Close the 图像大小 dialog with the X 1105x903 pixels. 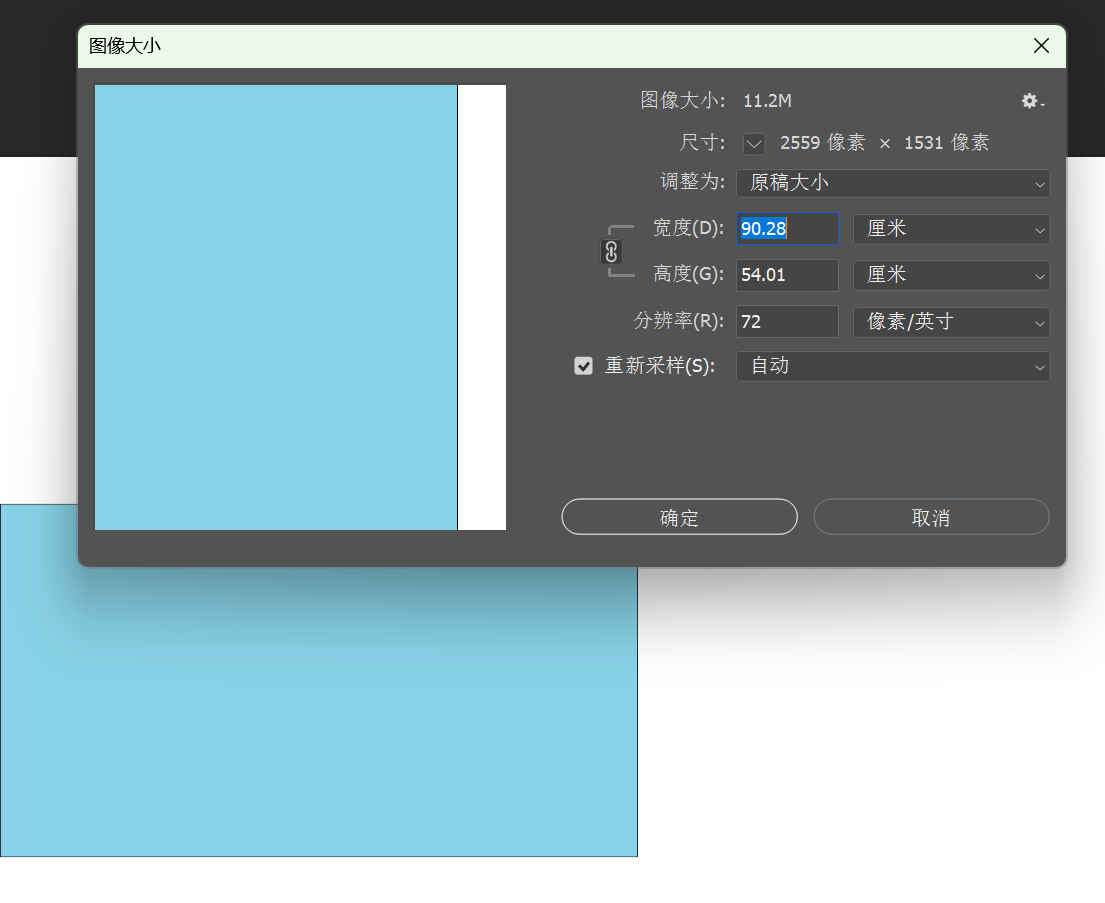click(1041, 46)
